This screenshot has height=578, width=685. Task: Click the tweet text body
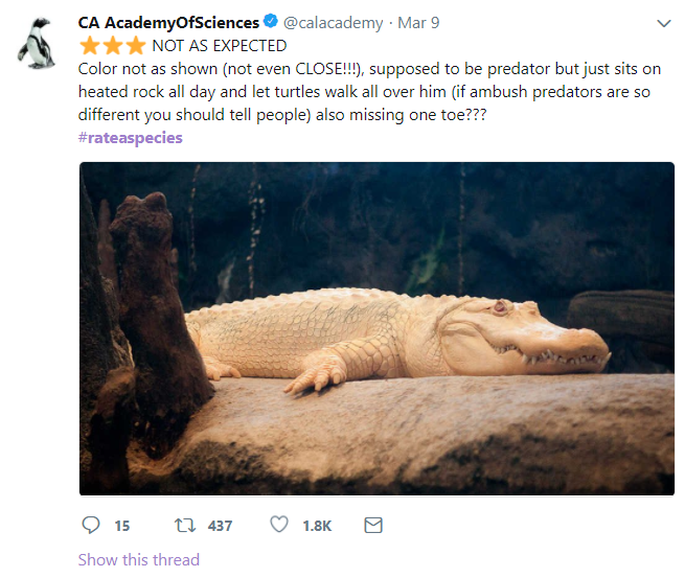click(x=369, y=92)
